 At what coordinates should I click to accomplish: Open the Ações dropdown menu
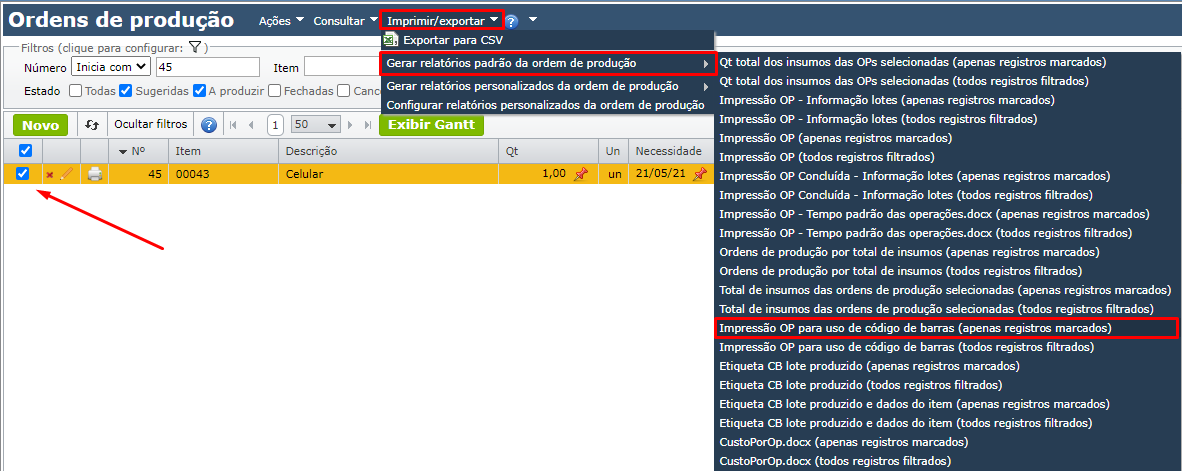tap(281, 21)
